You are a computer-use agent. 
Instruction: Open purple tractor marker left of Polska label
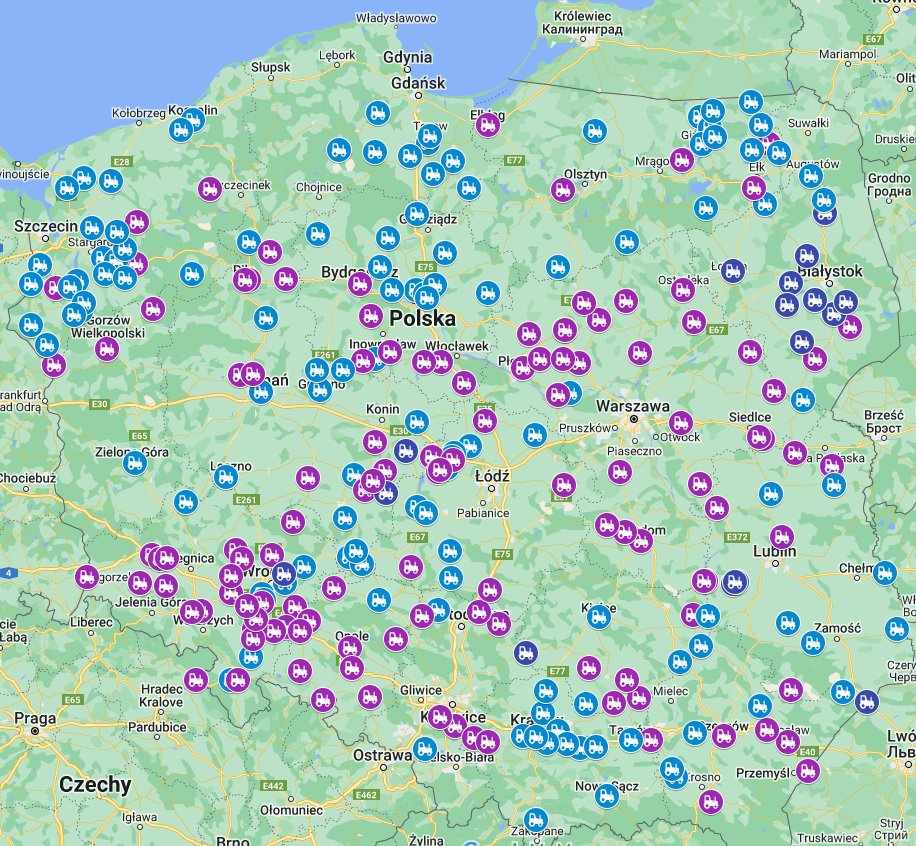pos(371,316)
